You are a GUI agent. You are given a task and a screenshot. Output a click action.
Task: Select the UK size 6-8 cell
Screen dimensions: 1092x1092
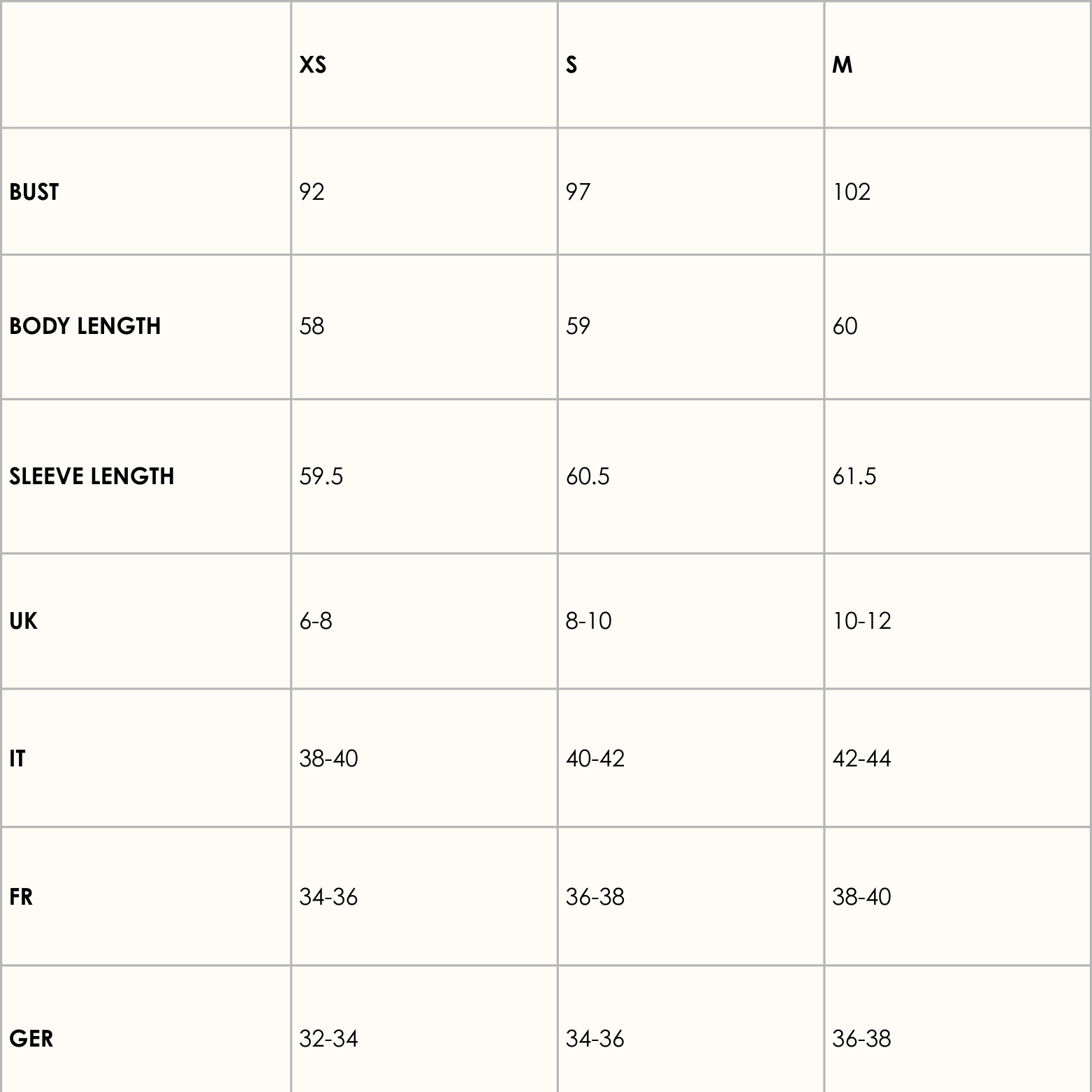tap(316, 621)
